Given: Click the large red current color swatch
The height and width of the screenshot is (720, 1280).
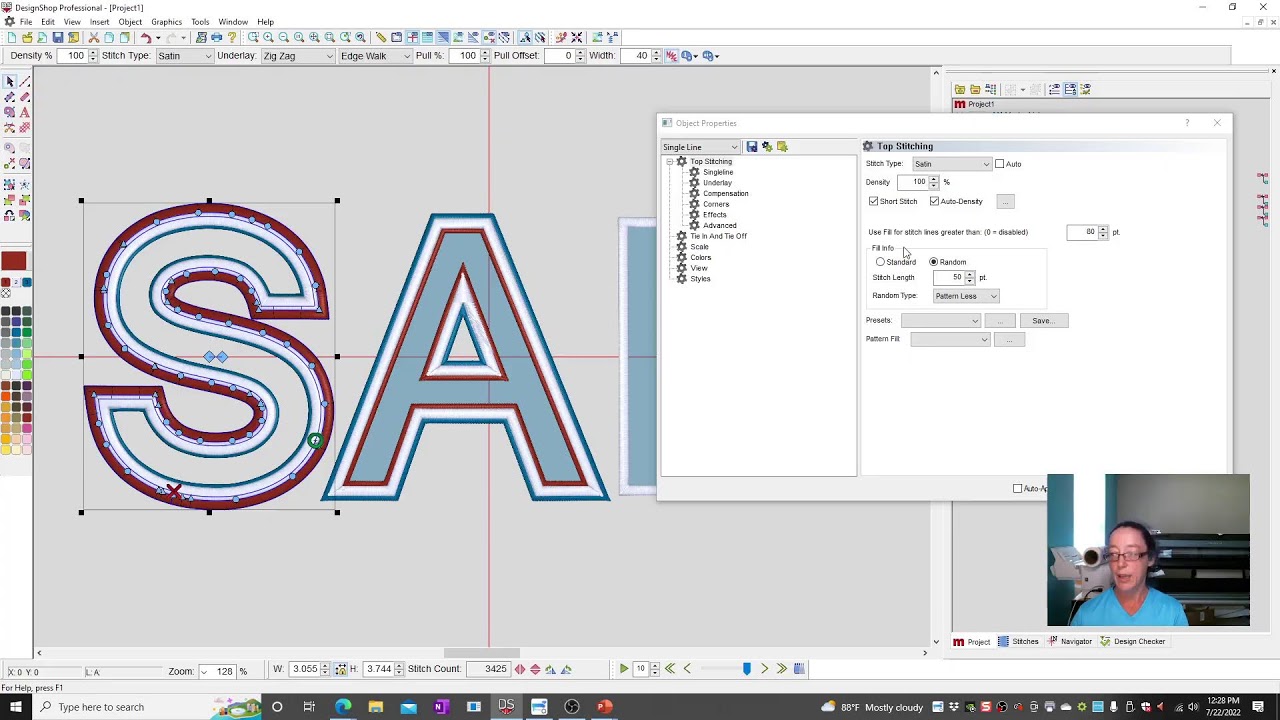Looking at the screenshot, I should [13, 262].
